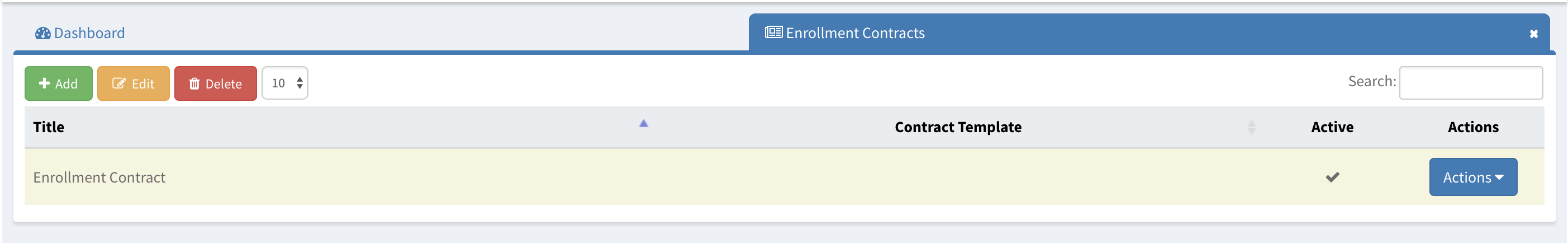Click the trash icon on Delete
This screenshot has height=243, width=1568.
click(x=194, y=83)
